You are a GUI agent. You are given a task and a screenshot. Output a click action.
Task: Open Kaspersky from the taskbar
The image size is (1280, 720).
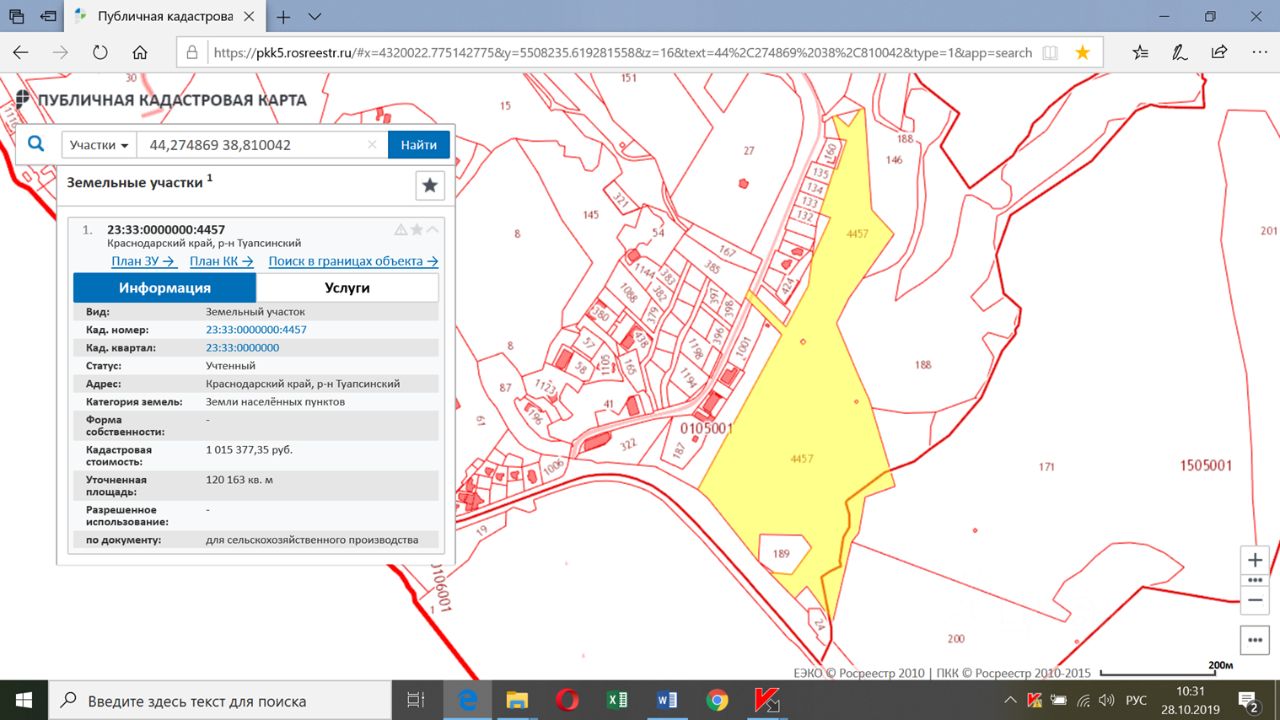[x=767, y=700]
